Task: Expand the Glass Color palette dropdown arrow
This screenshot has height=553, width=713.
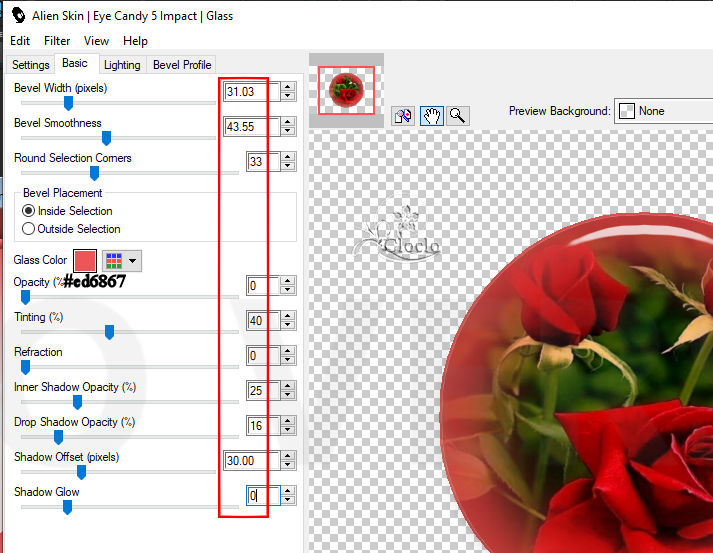Action: 133,261
